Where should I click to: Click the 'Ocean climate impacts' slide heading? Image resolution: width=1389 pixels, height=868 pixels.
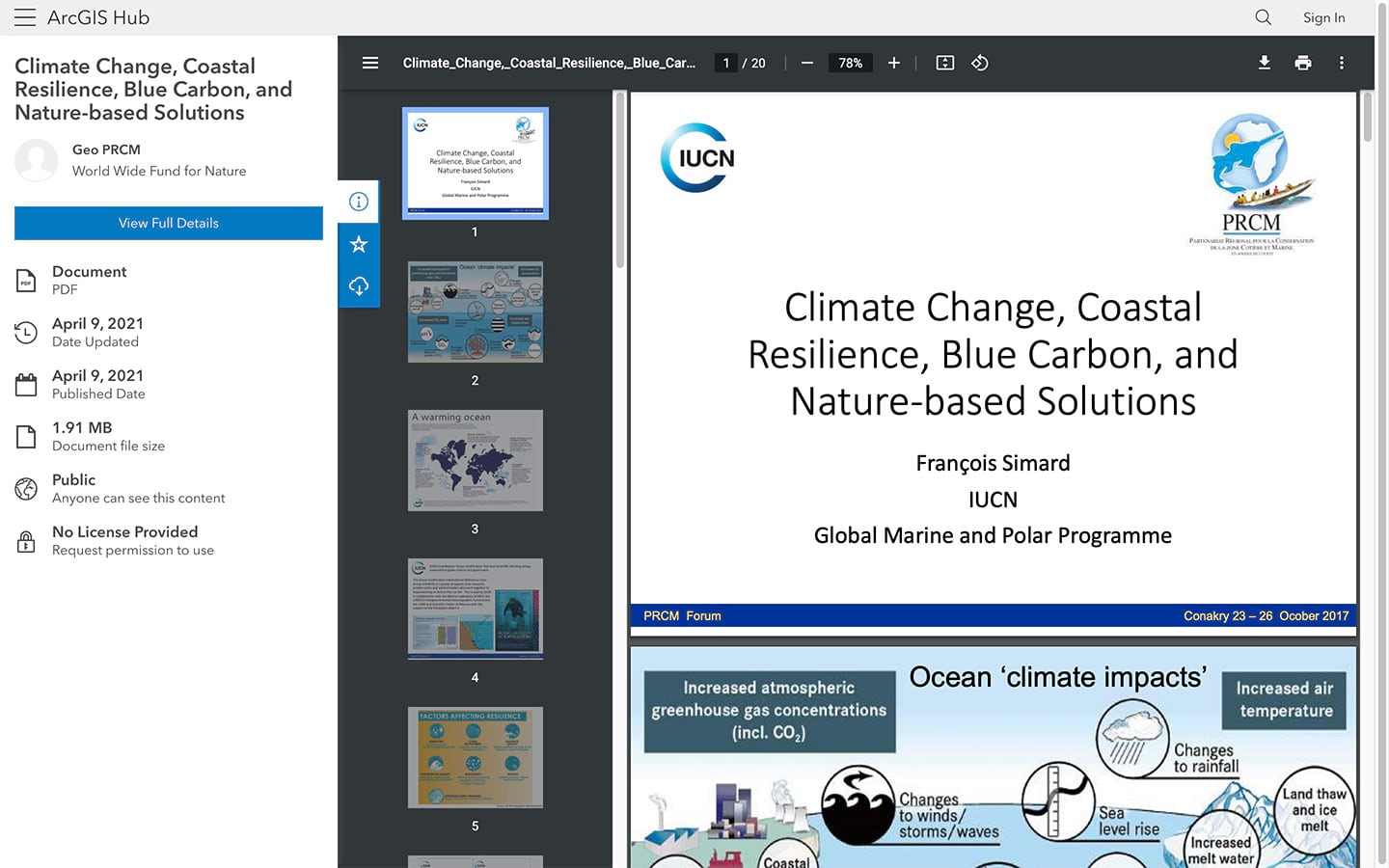click(x=1057, y=677)
